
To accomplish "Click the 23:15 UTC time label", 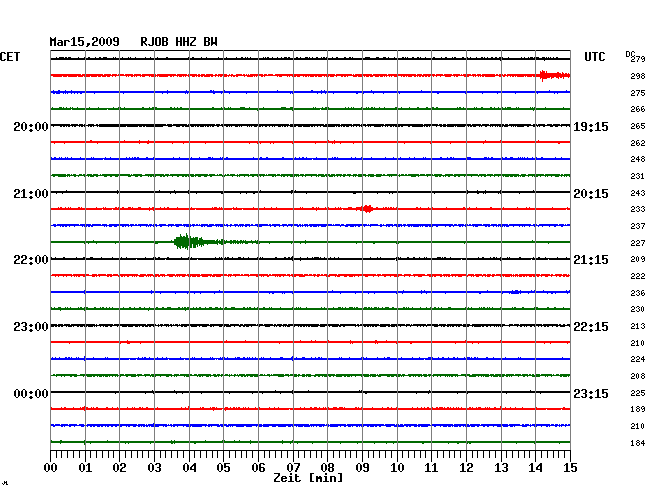I will point(591,393).
